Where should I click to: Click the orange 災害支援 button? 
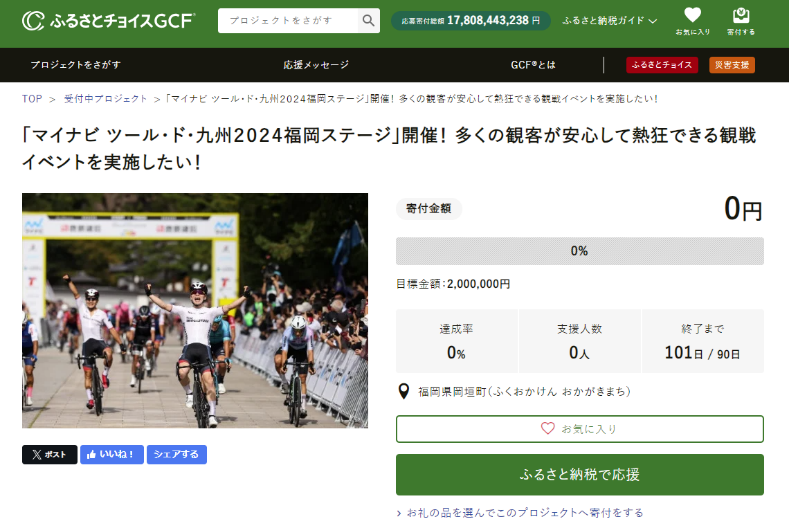point(732,65)
